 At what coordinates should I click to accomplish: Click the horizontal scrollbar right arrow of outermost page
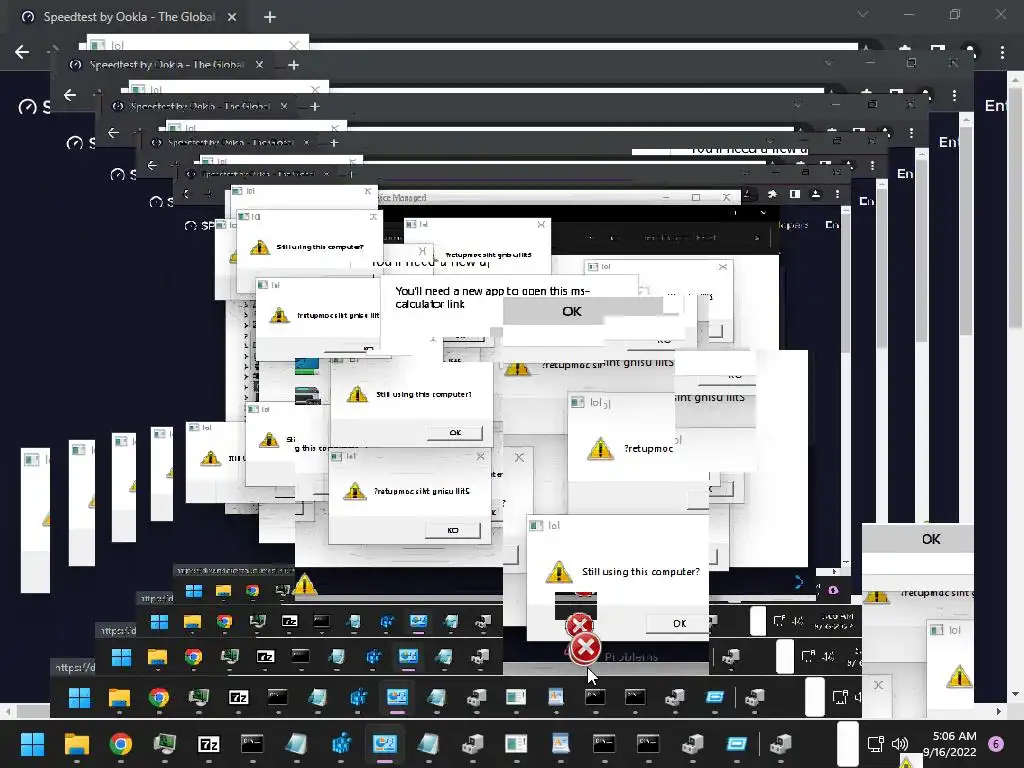point(999,711)
